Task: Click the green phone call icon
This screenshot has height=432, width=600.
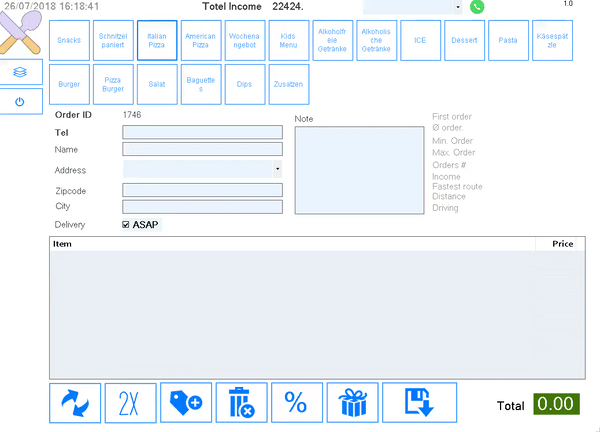Action: coord(477,6)
